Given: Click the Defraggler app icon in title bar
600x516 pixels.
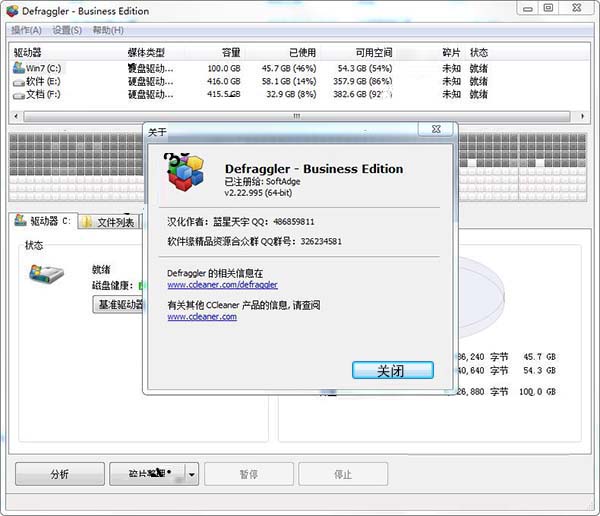Looking at the screenshot, I should pos(12,11).
